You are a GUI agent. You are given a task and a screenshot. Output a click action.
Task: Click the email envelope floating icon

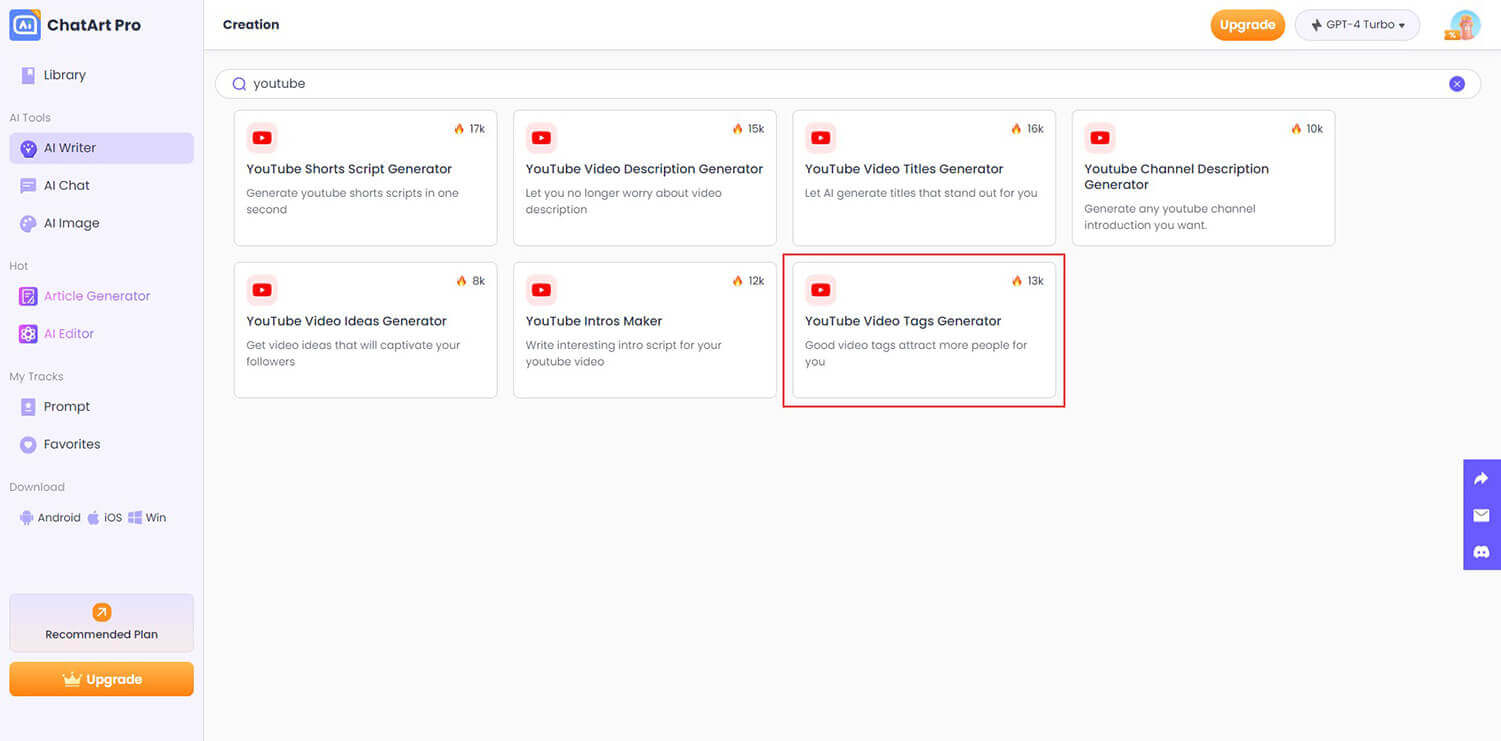(1482, 515)
